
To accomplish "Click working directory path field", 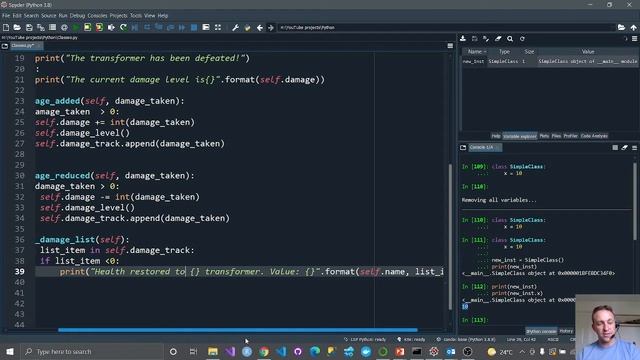I will click(x=446, y=27).
